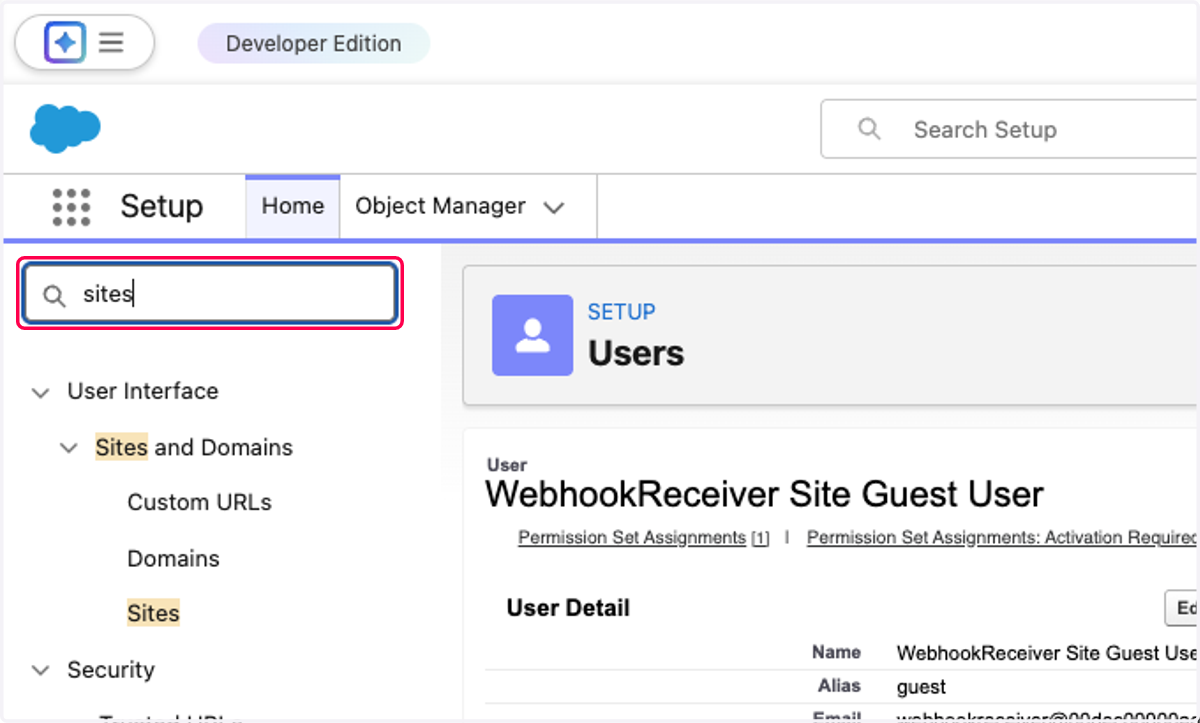Click the Setup app title

coord(161,206)
